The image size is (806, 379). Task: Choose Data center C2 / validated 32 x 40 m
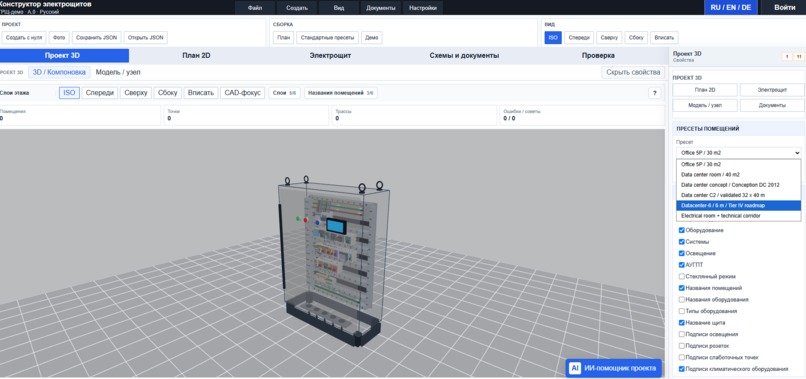pos(739,195)
